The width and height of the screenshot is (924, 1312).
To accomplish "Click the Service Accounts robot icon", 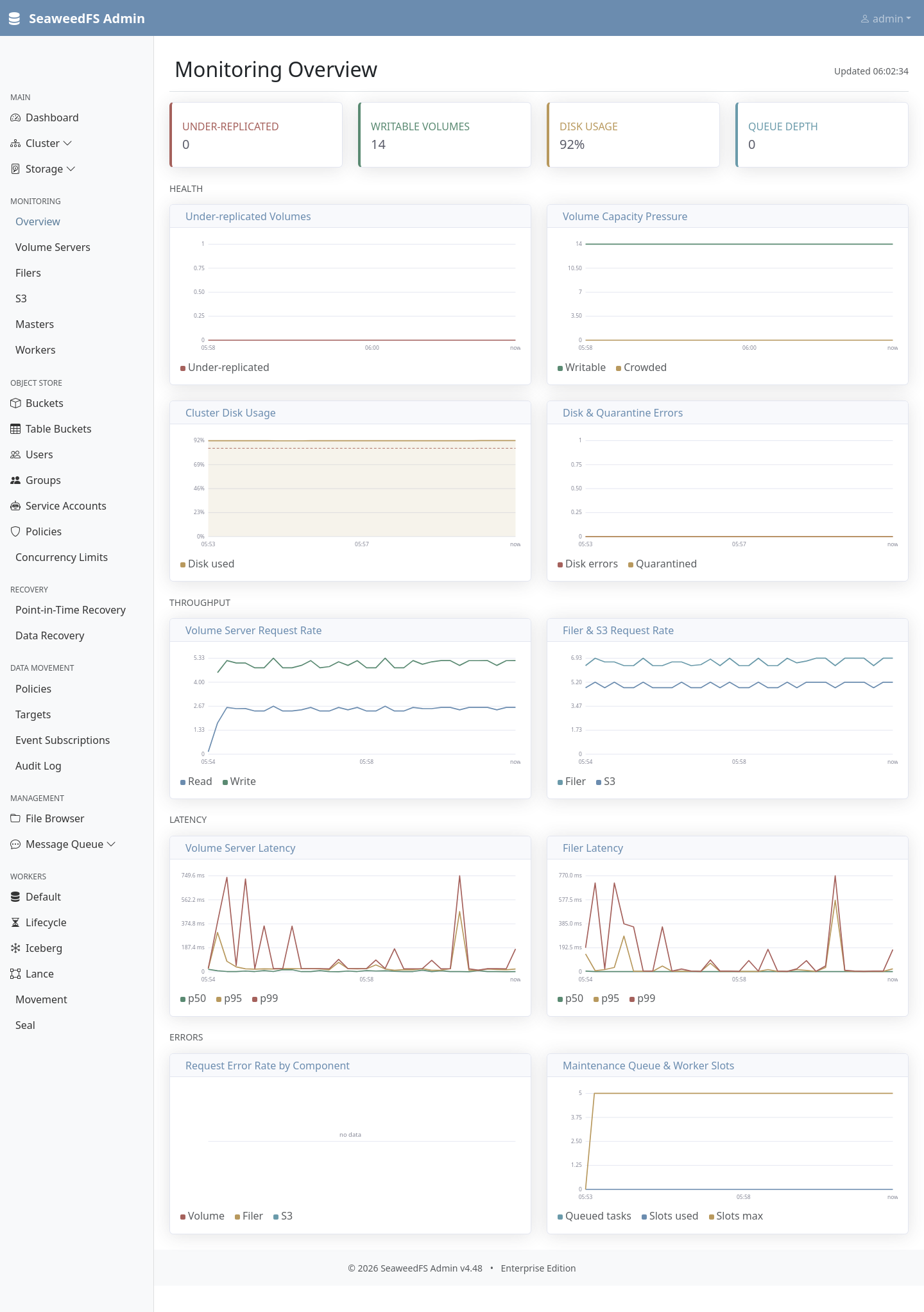I will pyautogui.click(x=15, y=506).
